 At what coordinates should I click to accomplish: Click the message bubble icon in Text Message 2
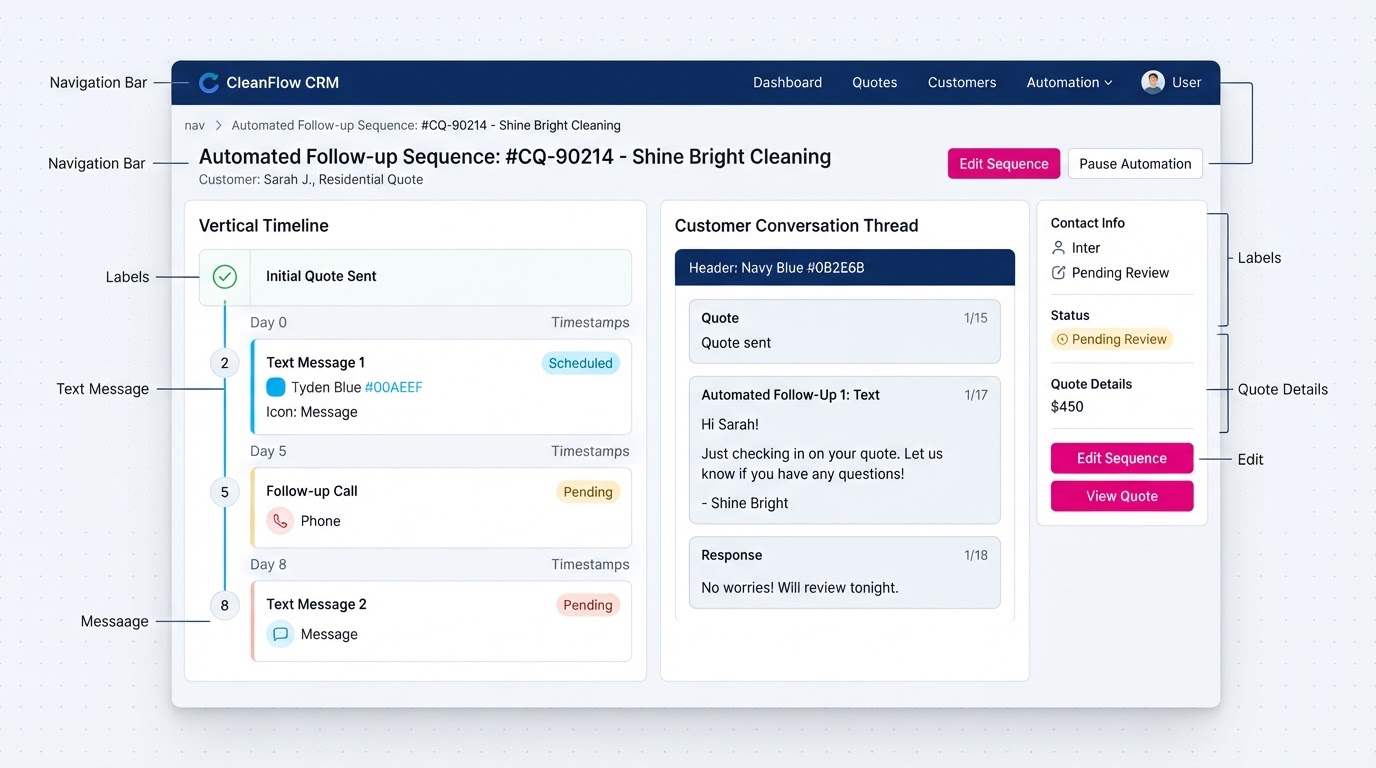[x=280, y=634]
